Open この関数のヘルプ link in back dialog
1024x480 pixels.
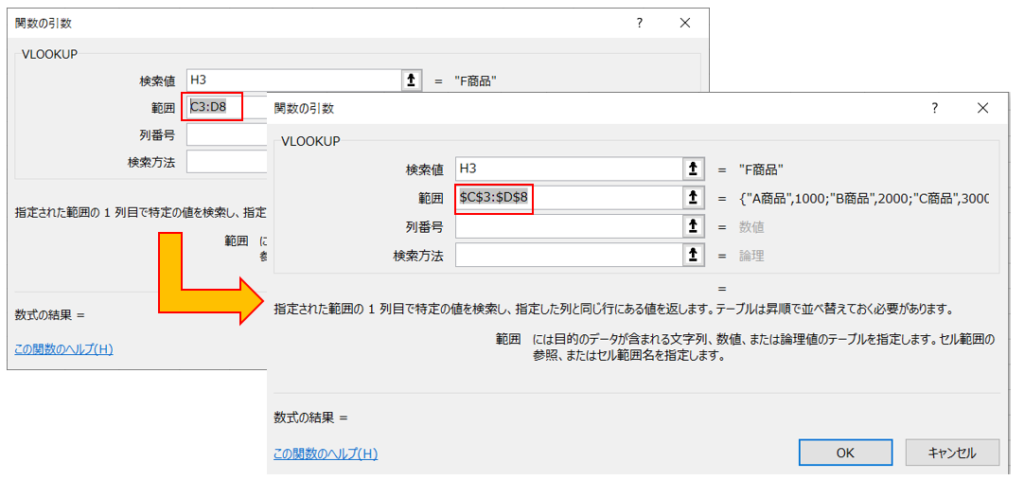(64, 349)
